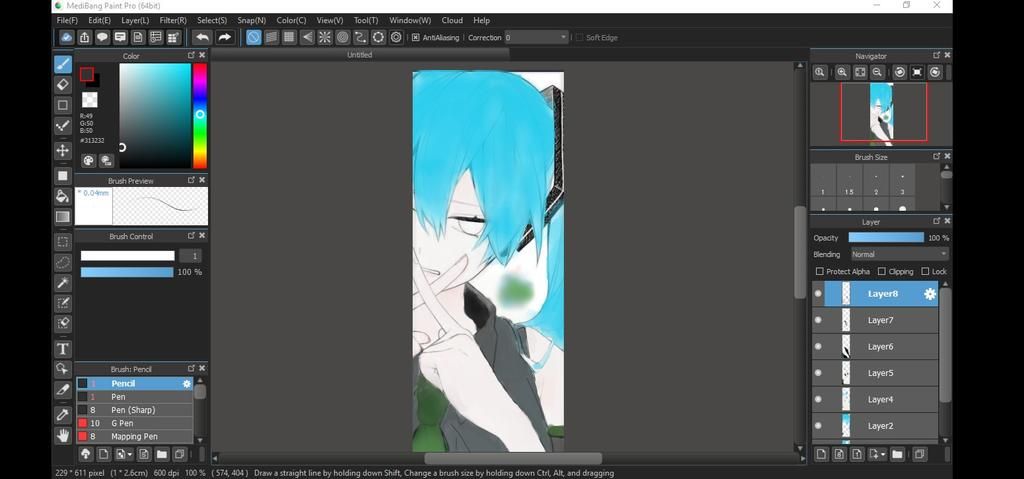Open add-brush dropdown arrow in Brush panel

pos(130,454)
